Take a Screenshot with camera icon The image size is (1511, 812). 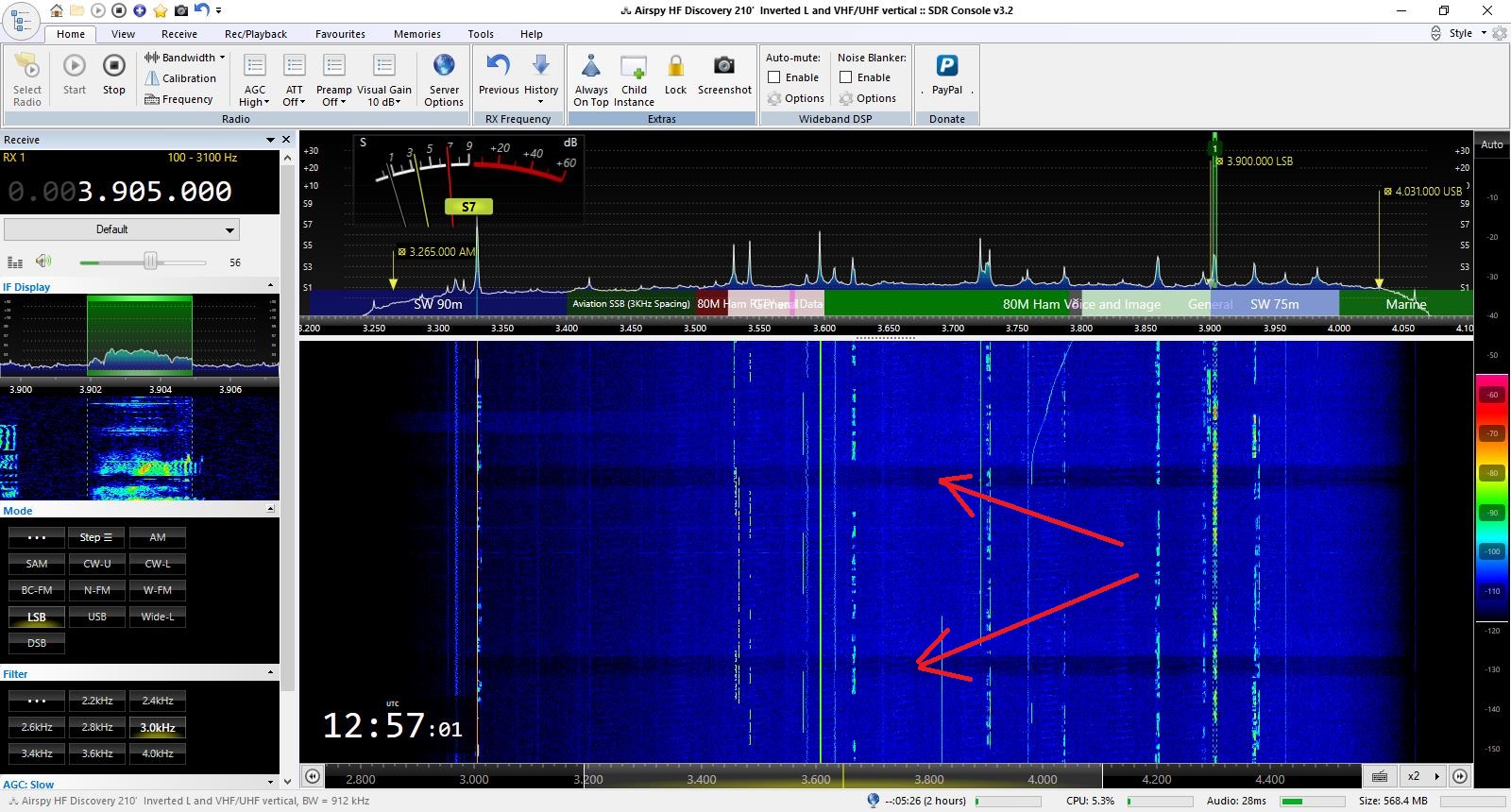[724, 65]
